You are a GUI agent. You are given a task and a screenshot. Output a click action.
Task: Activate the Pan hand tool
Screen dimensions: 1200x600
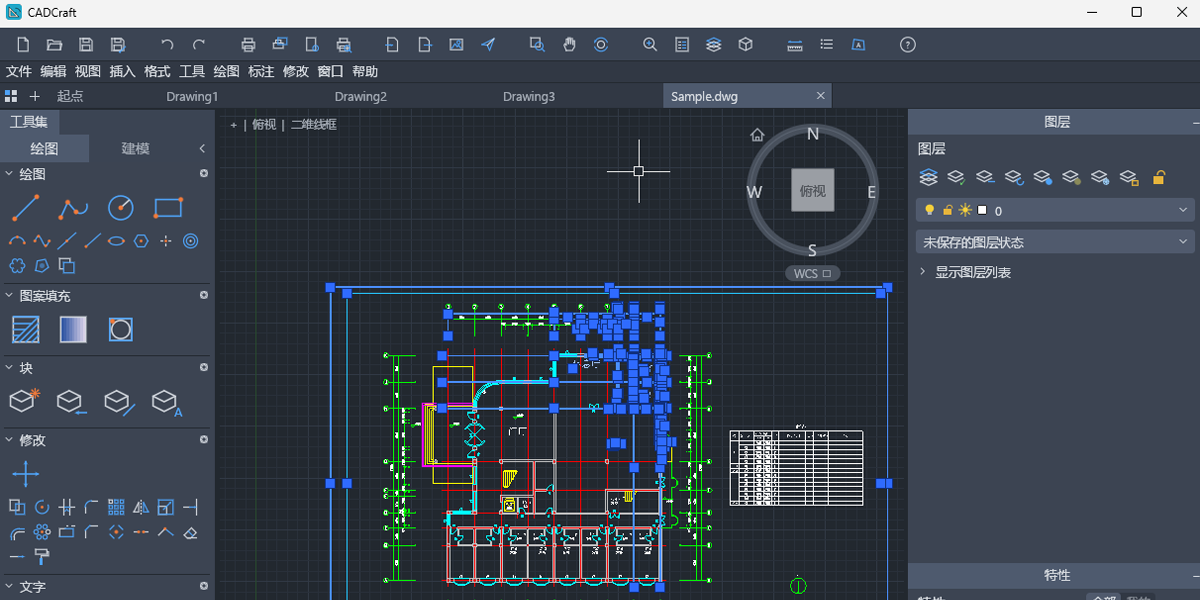click(x=569, y=44)
